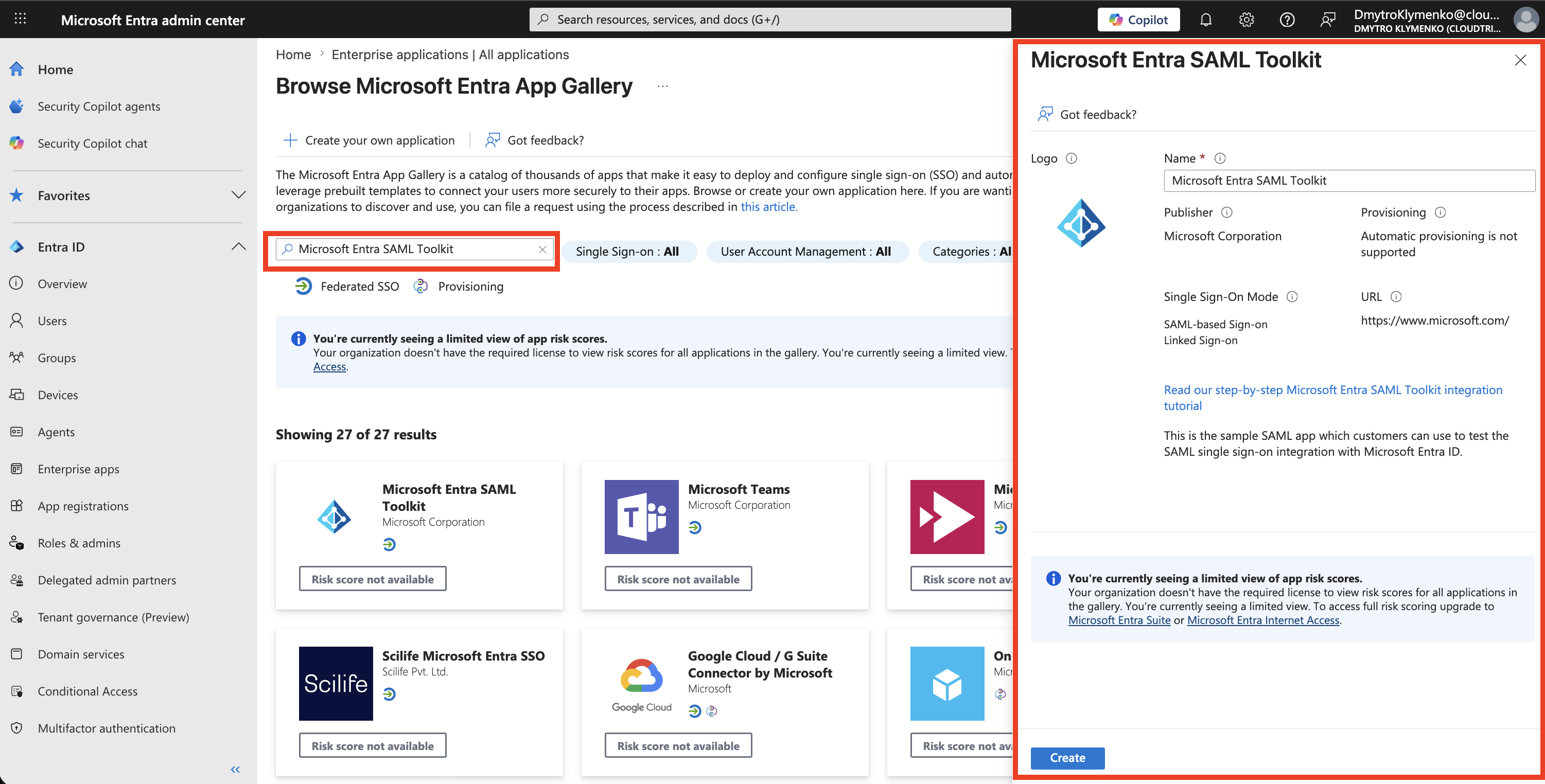Click the Agents sidebar icon
Screen dimensions: 1545x784
[x=17, y=432]
